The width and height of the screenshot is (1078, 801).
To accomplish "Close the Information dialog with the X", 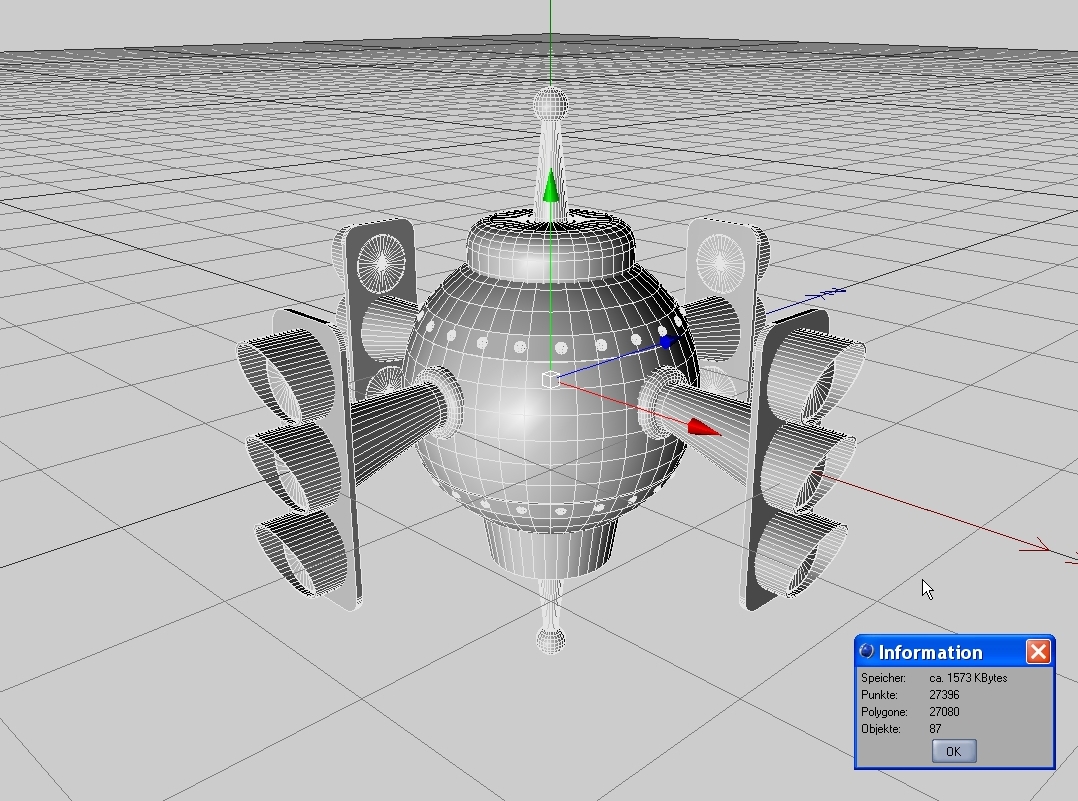I will coord(1038,652).
